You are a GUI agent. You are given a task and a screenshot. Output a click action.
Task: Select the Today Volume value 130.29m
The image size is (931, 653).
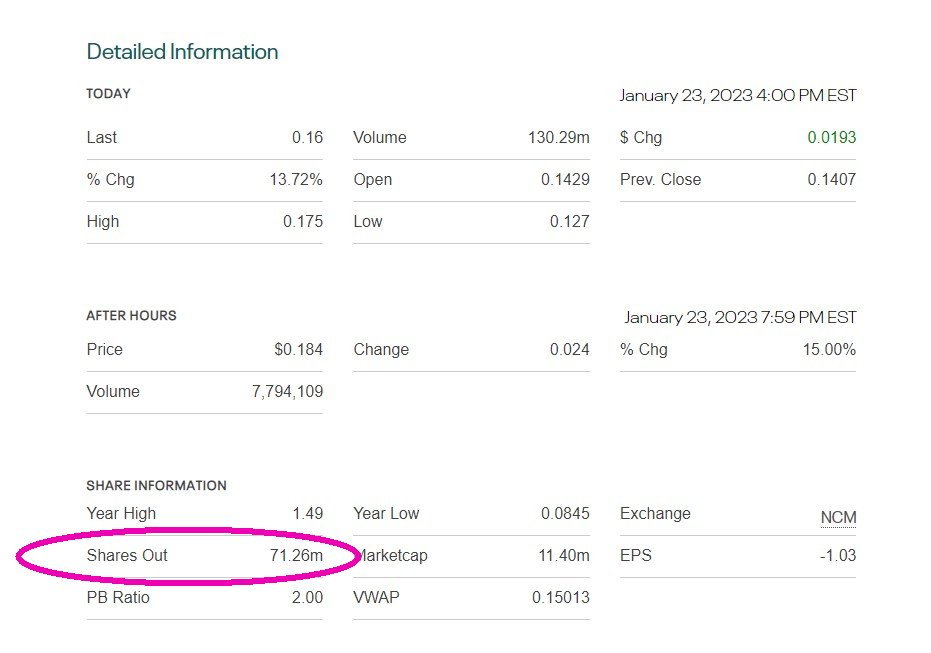click(558, 138)
